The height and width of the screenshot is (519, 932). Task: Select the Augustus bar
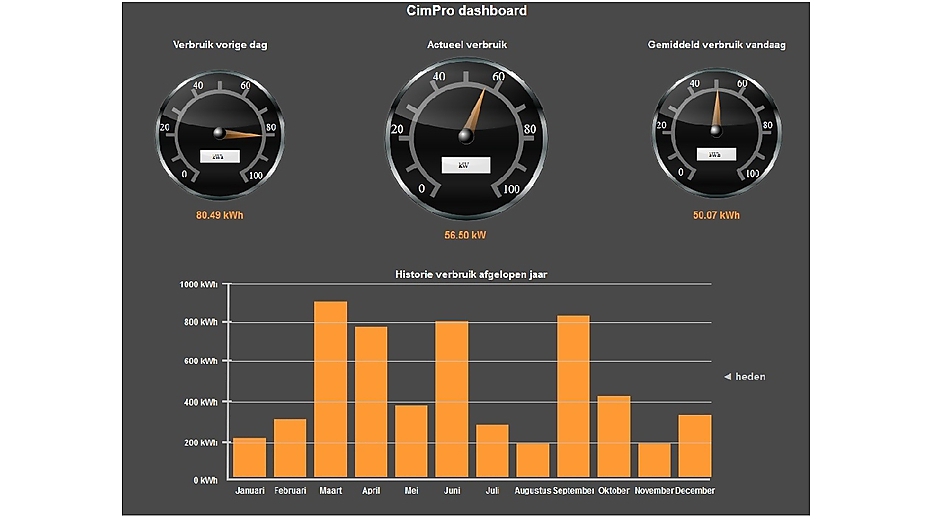pos(533,460)
